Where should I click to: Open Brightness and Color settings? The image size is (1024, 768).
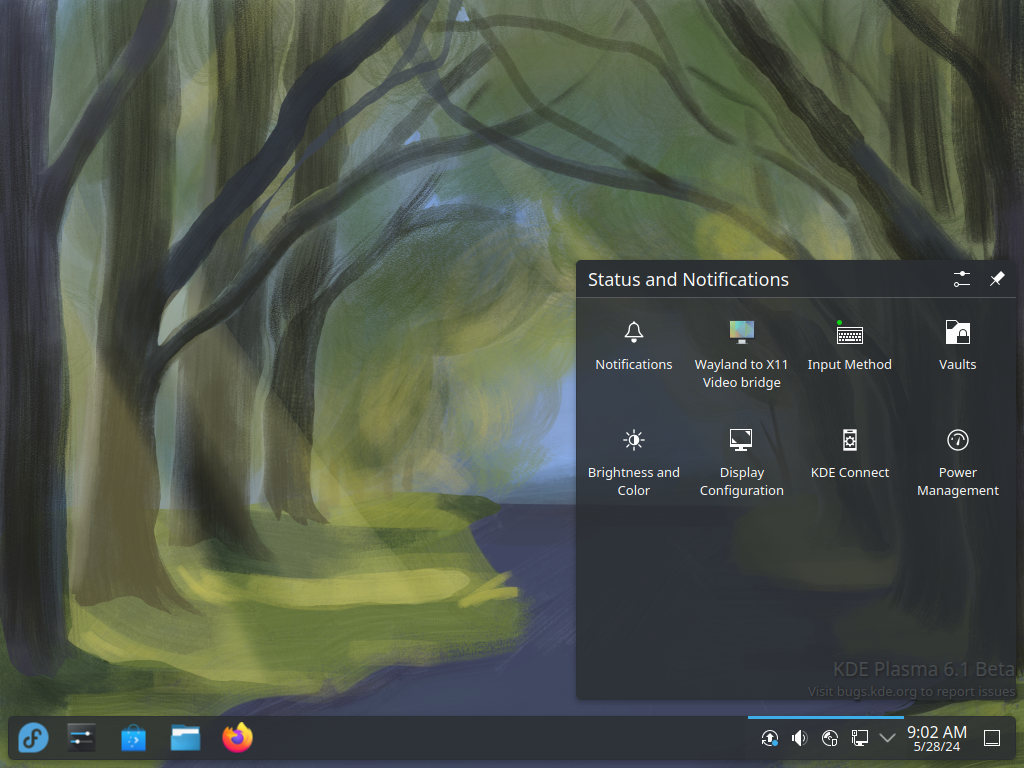coord(633,462)
